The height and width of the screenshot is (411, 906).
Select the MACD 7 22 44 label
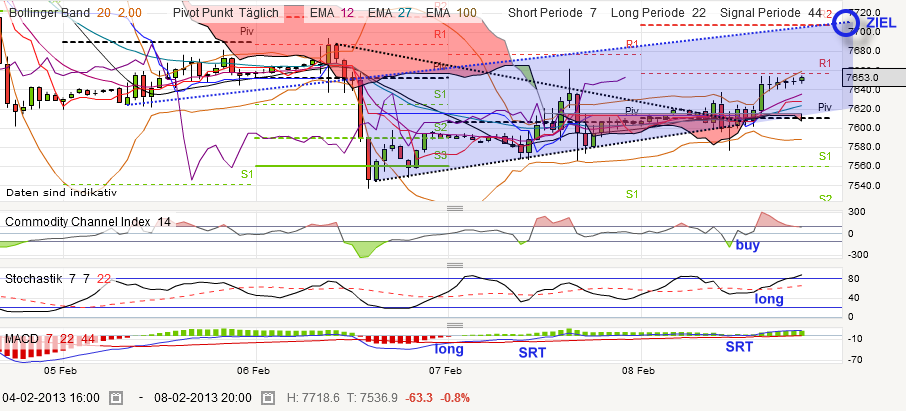(50, 338)
